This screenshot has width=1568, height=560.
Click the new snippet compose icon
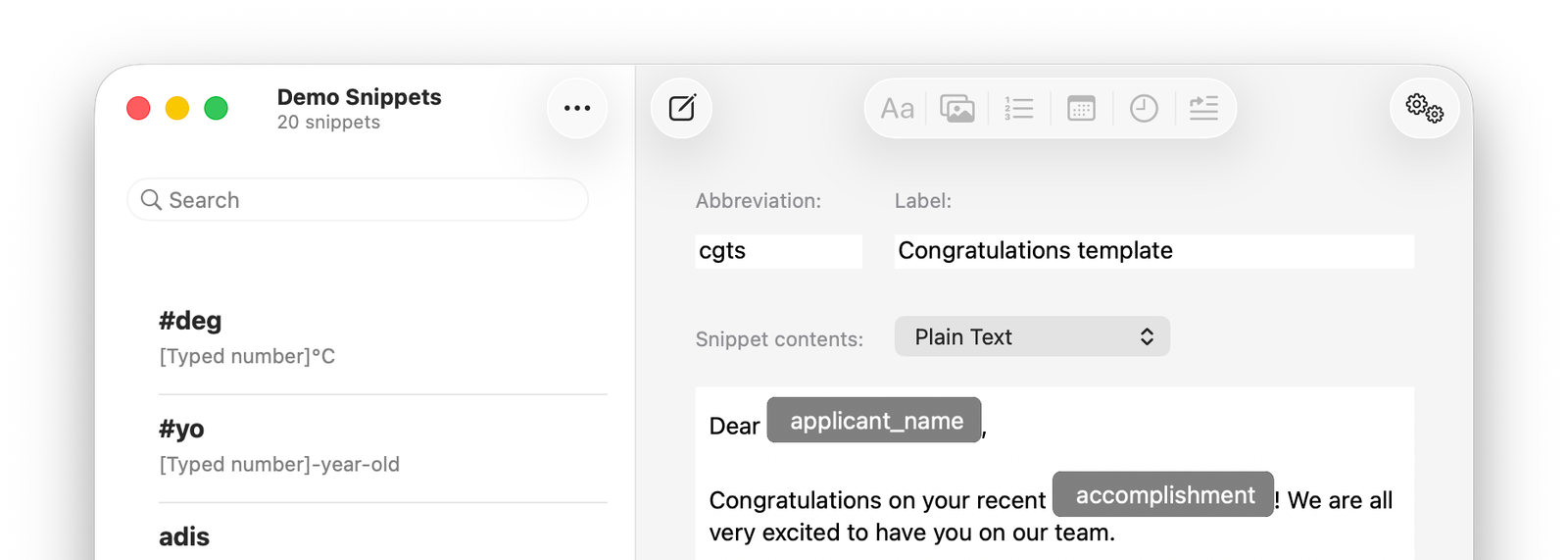(681, 108)
